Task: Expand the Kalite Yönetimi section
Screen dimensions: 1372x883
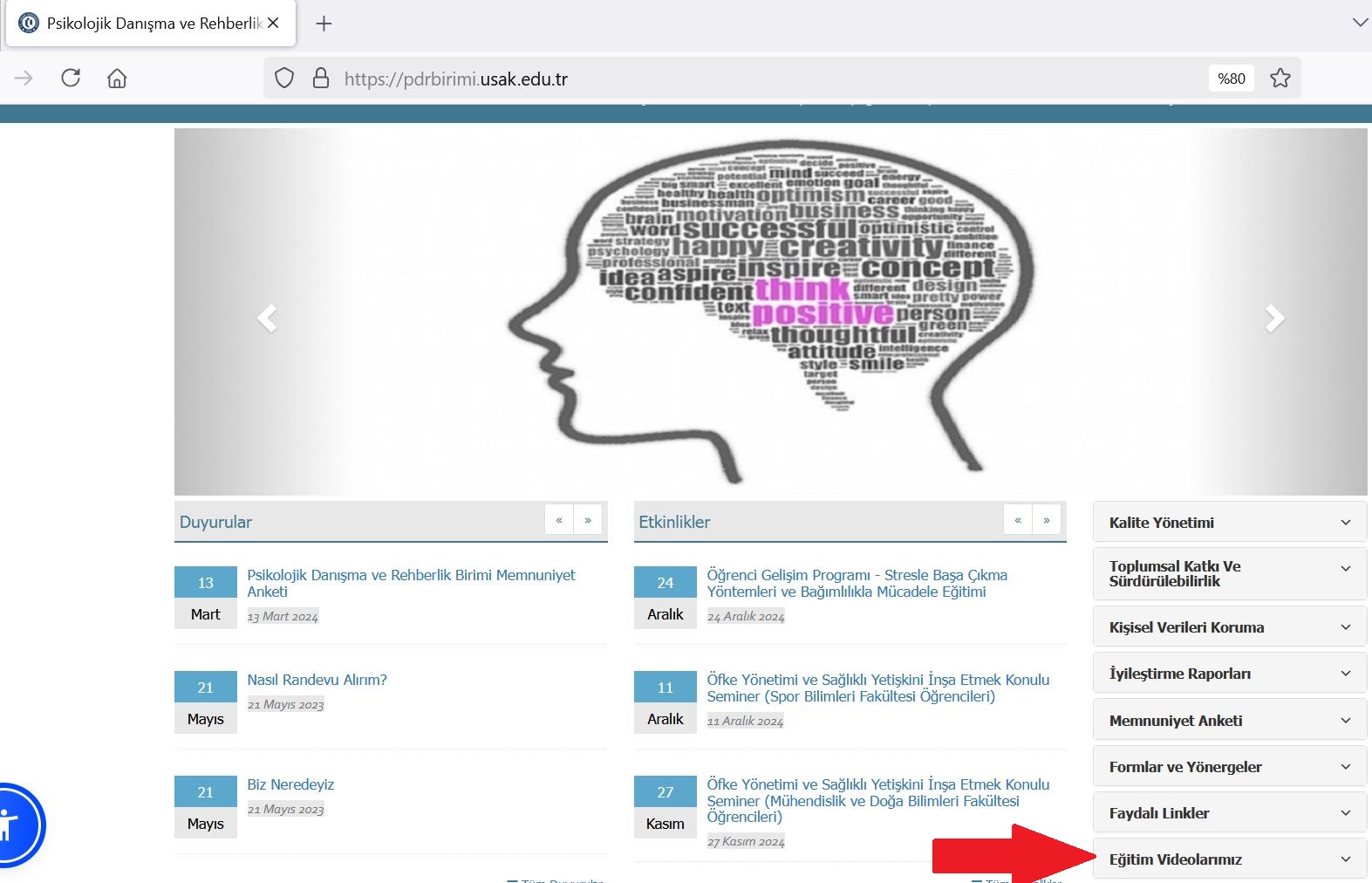Action: pos(1229,523)
